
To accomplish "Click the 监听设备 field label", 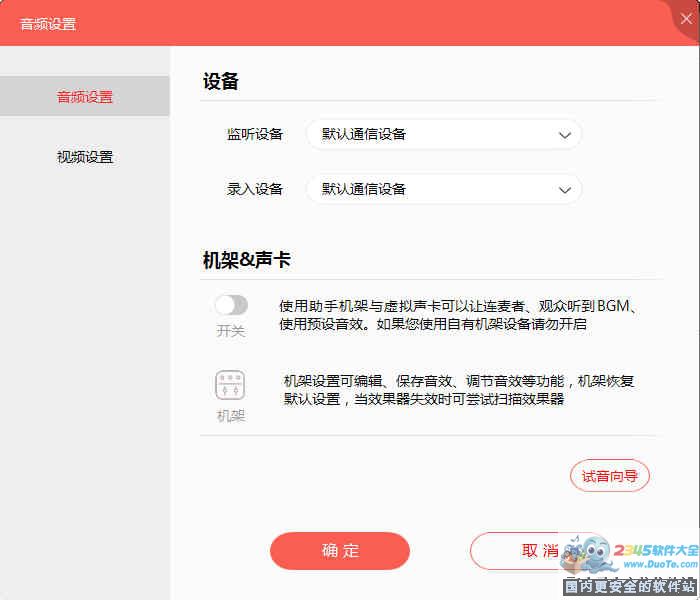I will click(x=255, y=135).
